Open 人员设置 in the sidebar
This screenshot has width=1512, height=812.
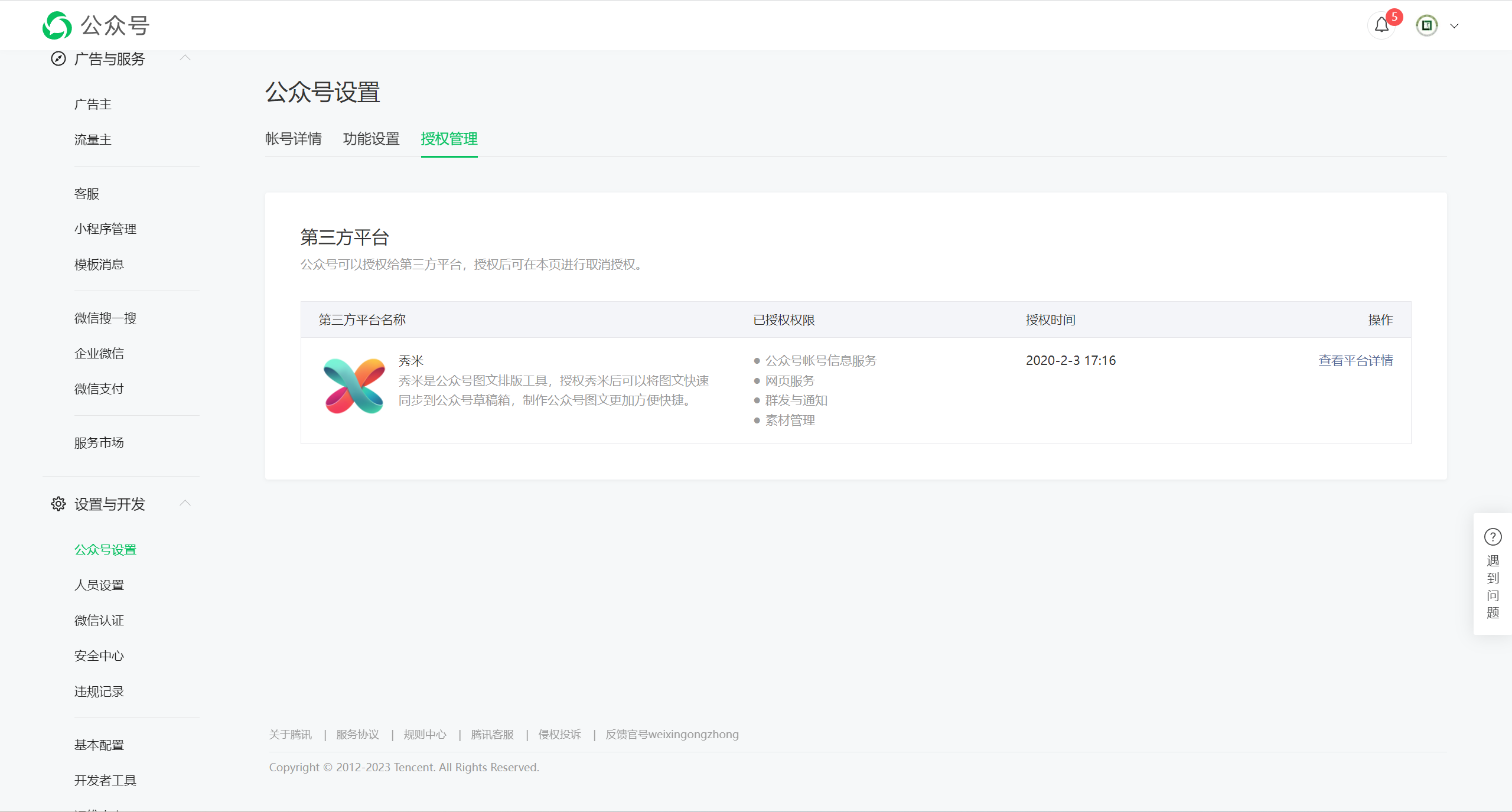click(x=99, y=585)
